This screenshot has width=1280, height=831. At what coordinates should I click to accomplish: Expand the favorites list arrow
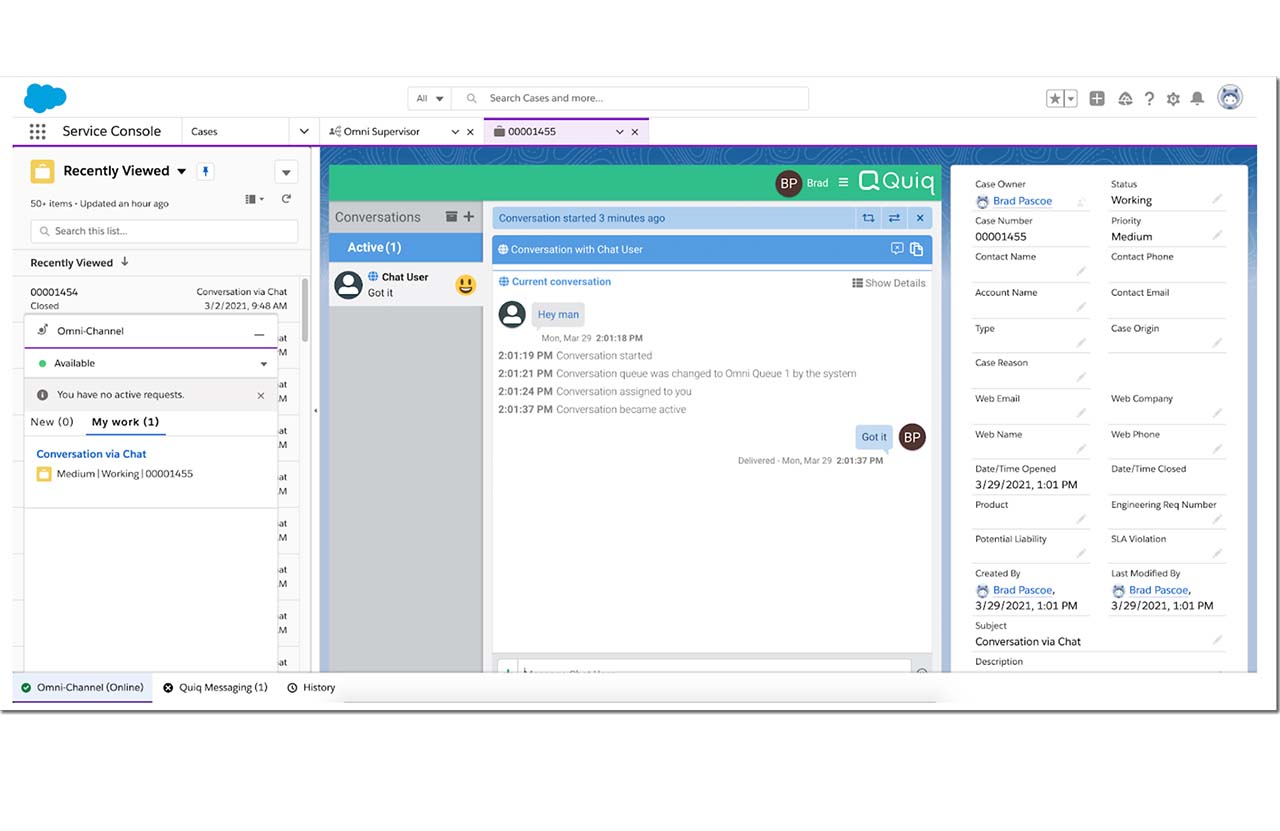pos(1070,98)
